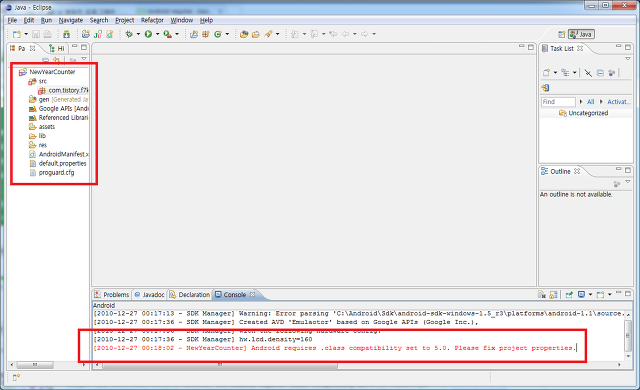Screen dimensions: 640x390
Task: Click New Android Test Project icon
Action: tap(98, 34)
